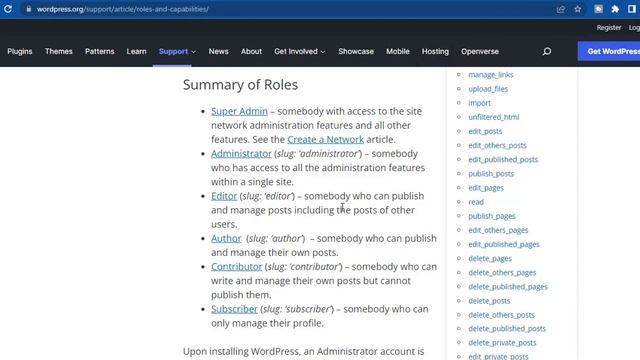The image size is (640, 360).
Task: Open the Contributor role link
Action: 236,267
